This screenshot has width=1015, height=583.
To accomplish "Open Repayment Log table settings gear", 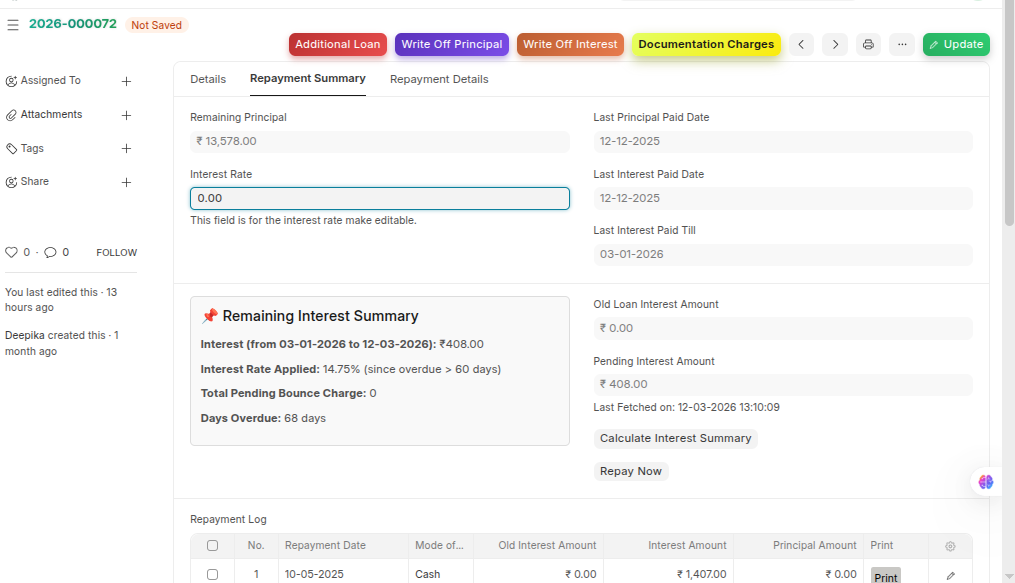I will 950,546.
